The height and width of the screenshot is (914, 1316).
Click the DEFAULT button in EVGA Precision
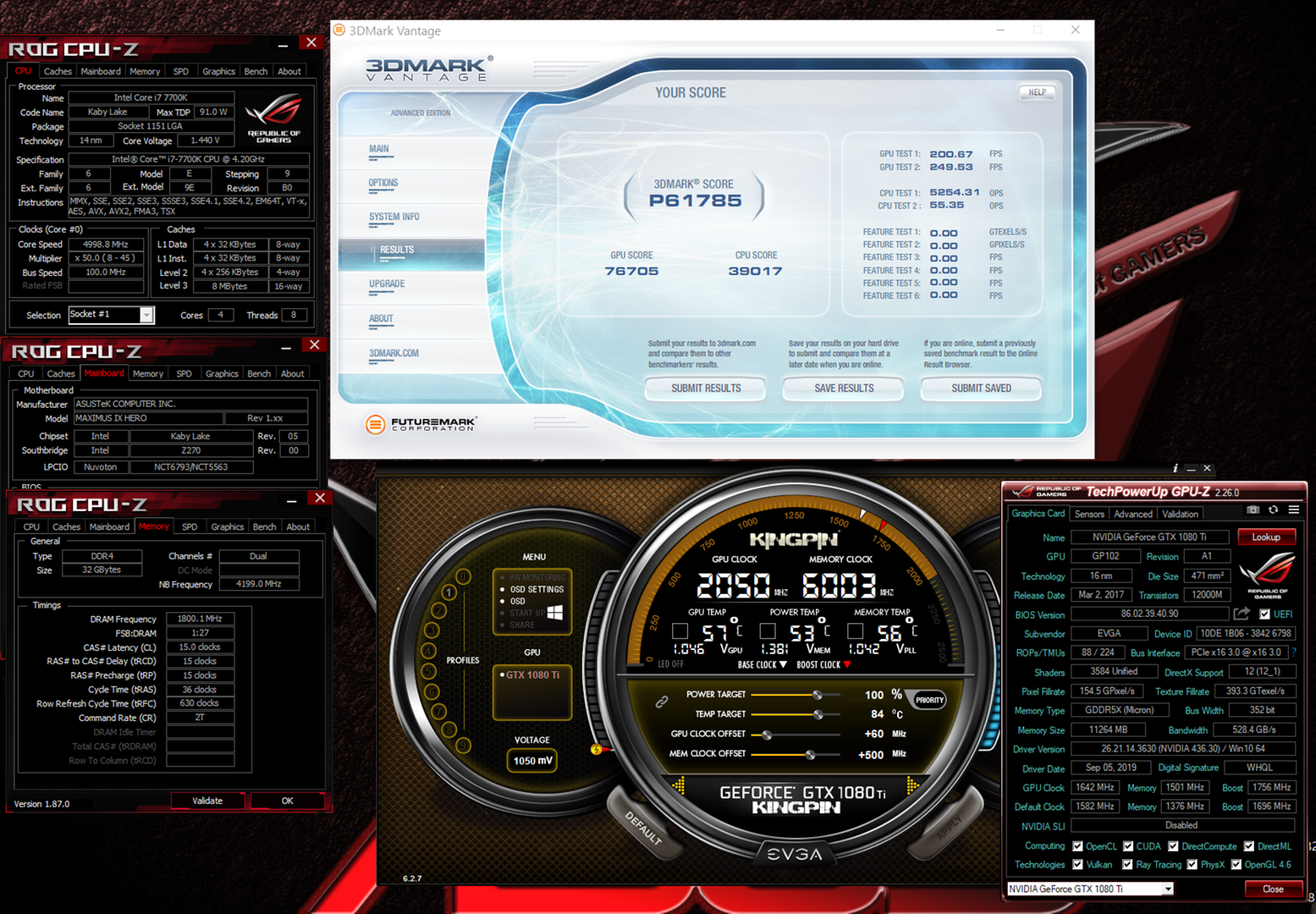pyautogui.click(x=643, y=827)
